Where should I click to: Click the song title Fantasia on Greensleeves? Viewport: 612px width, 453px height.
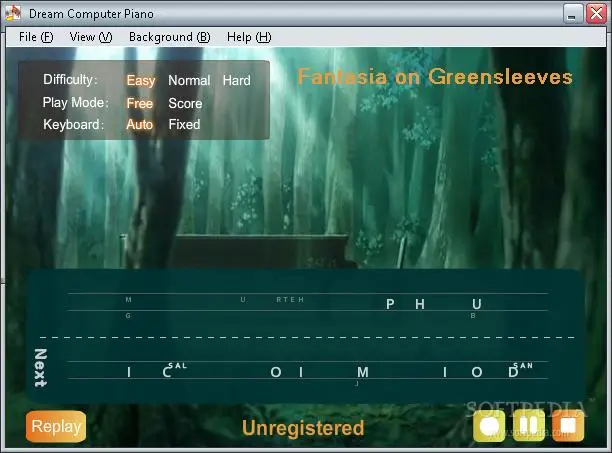[435, 77]
